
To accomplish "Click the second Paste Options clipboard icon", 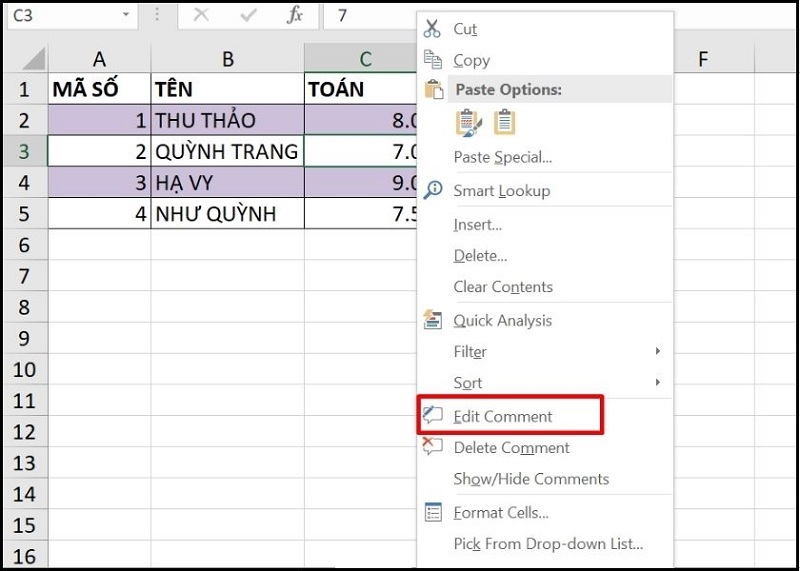I will click(505, 123).
